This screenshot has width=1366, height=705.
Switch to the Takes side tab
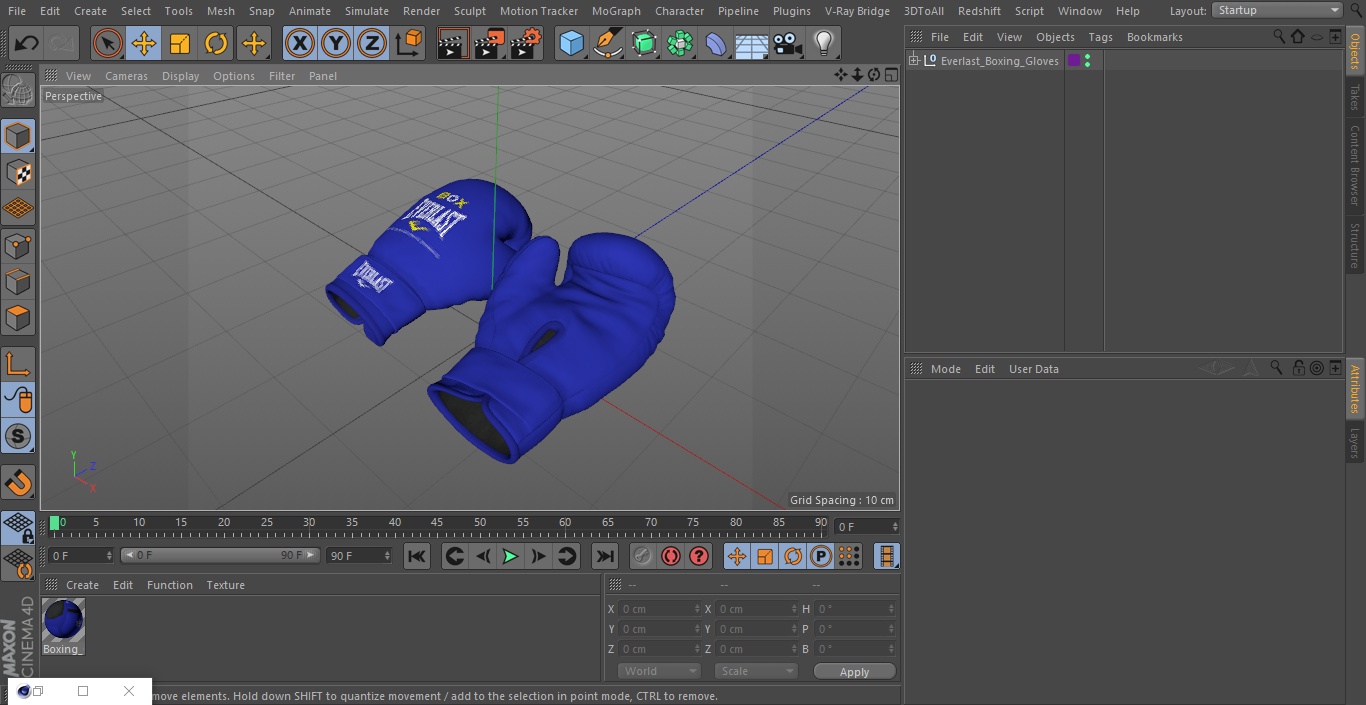pos(1355,96)
